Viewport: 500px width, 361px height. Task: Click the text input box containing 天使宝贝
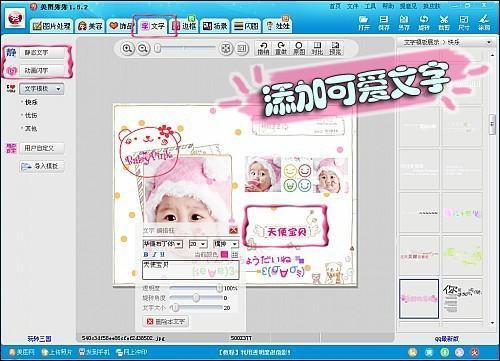pos(191,270)
